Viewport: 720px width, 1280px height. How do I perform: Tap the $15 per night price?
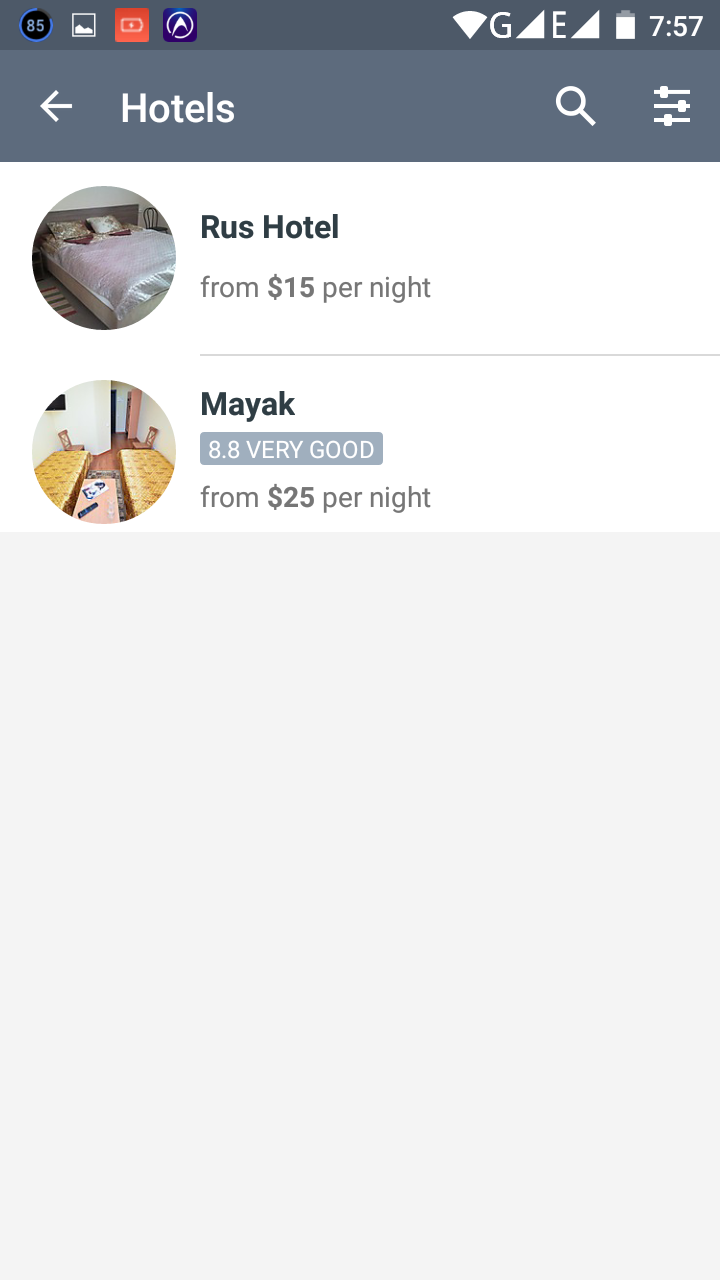click(315, 288)
